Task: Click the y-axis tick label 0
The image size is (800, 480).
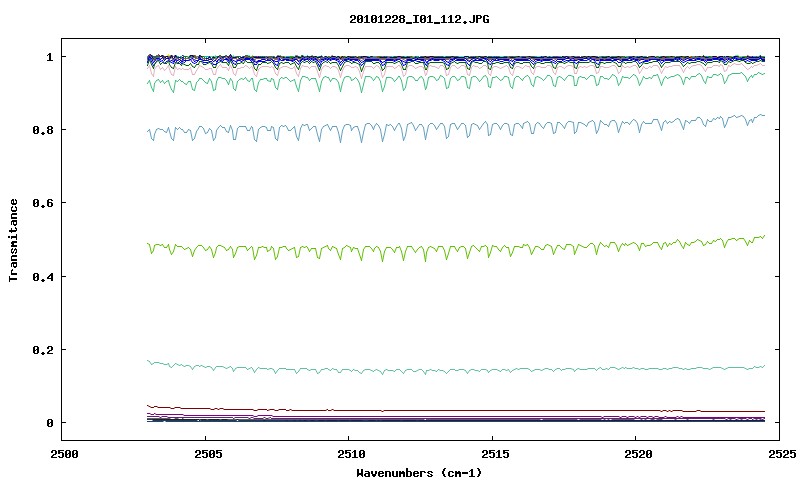Action: tap(49, 423)
